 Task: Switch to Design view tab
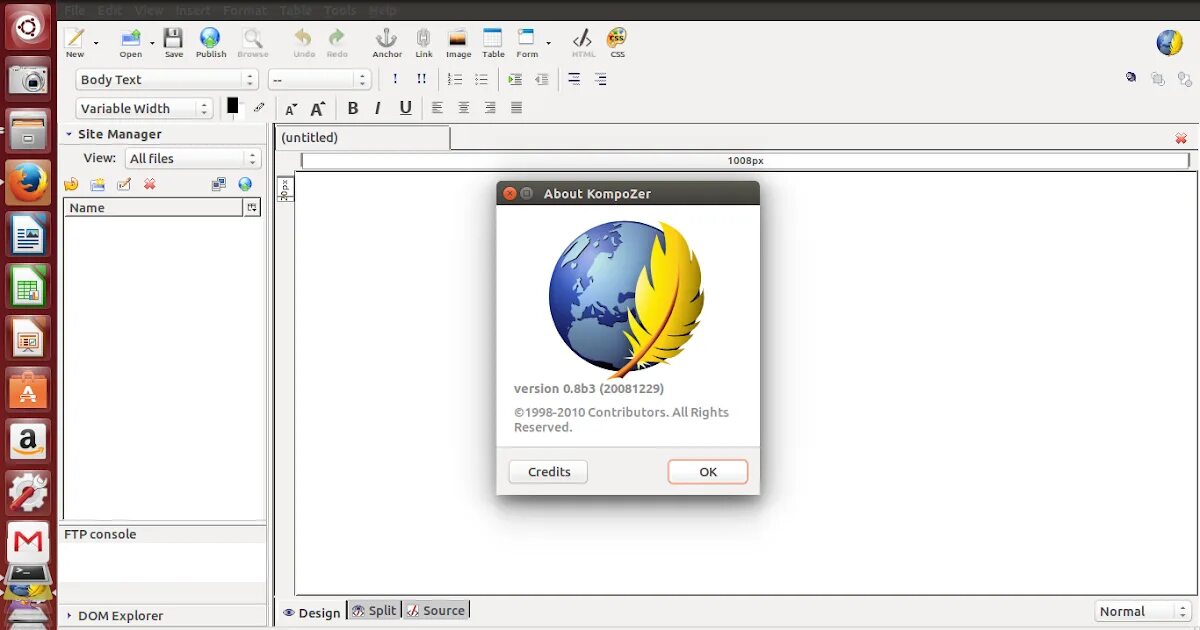pyautogui.click(x=311, y=612)
